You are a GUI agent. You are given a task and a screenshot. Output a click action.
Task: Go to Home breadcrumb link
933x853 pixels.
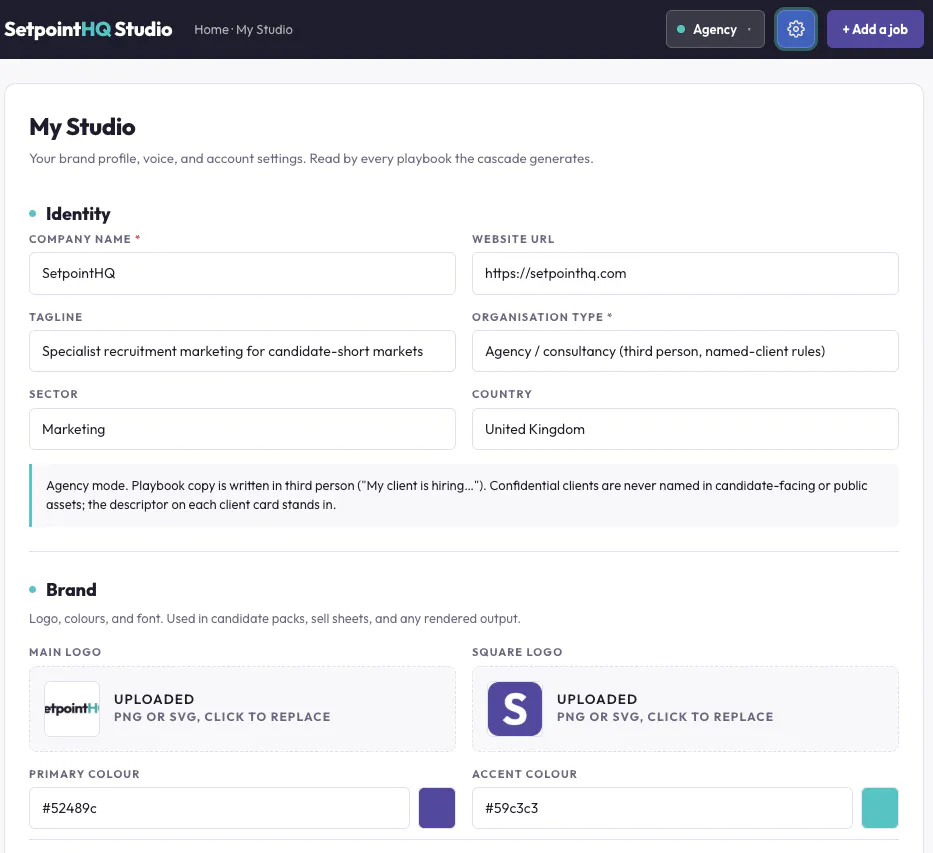click(211, 30)
